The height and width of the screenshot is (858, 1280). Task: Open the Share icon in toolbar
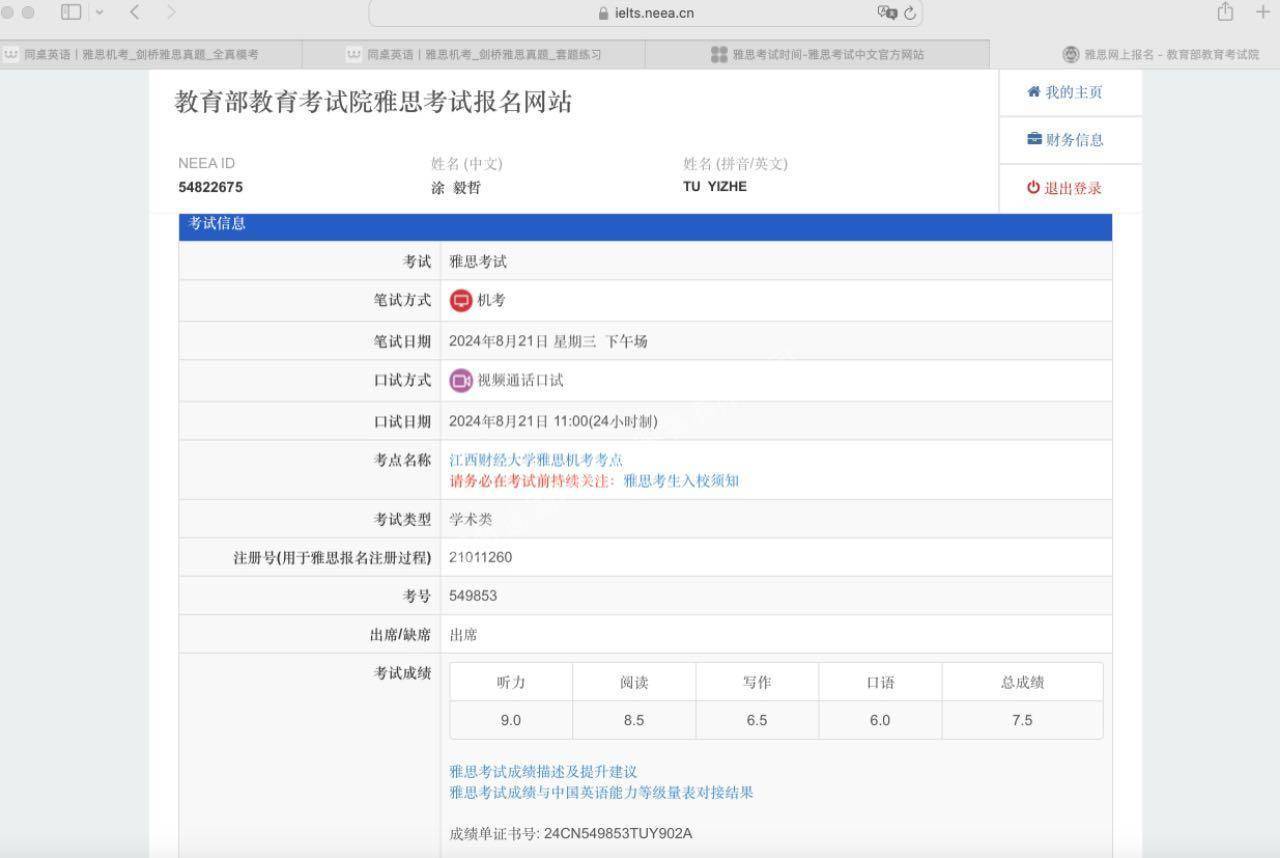1225,12
